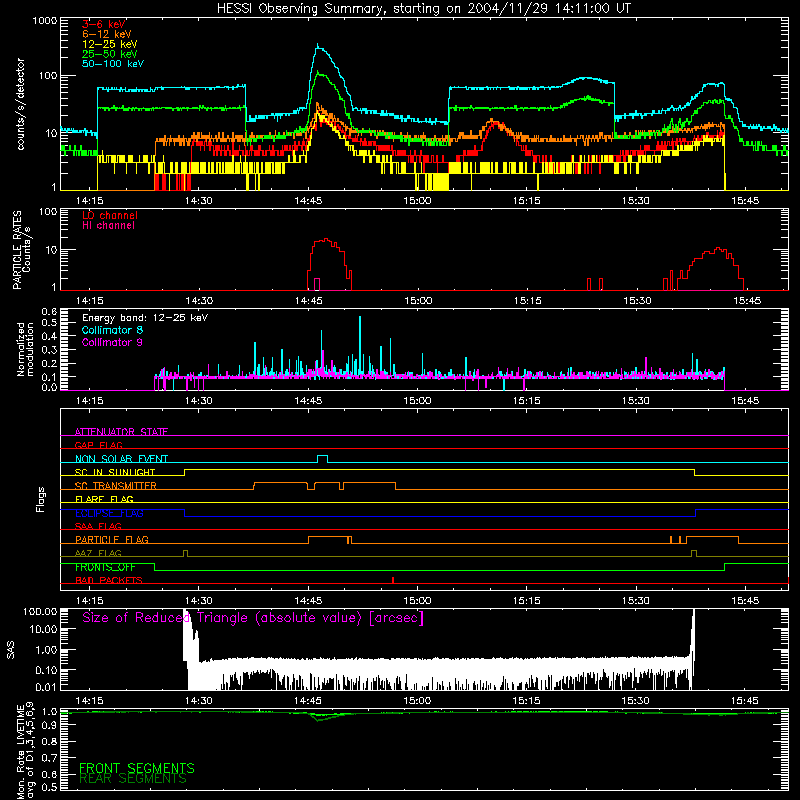Click the REAR SEGMENTS legend label
The height and width of the screenshot is (800, 800).
(133, 779)
